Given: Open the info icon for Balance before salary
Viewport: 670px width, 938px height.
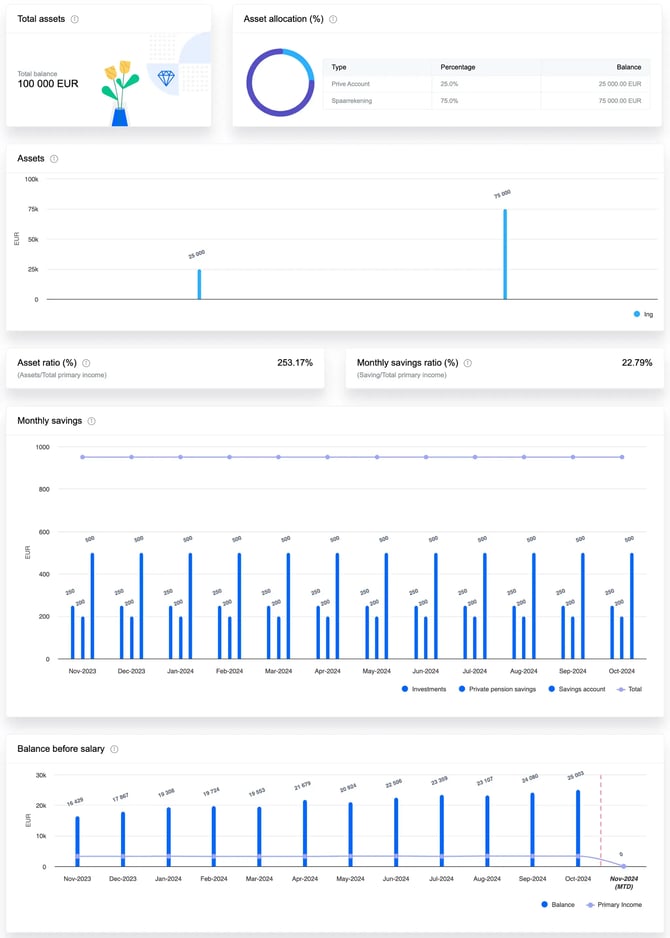Looking at the screenshot, I should pos(114,749).
